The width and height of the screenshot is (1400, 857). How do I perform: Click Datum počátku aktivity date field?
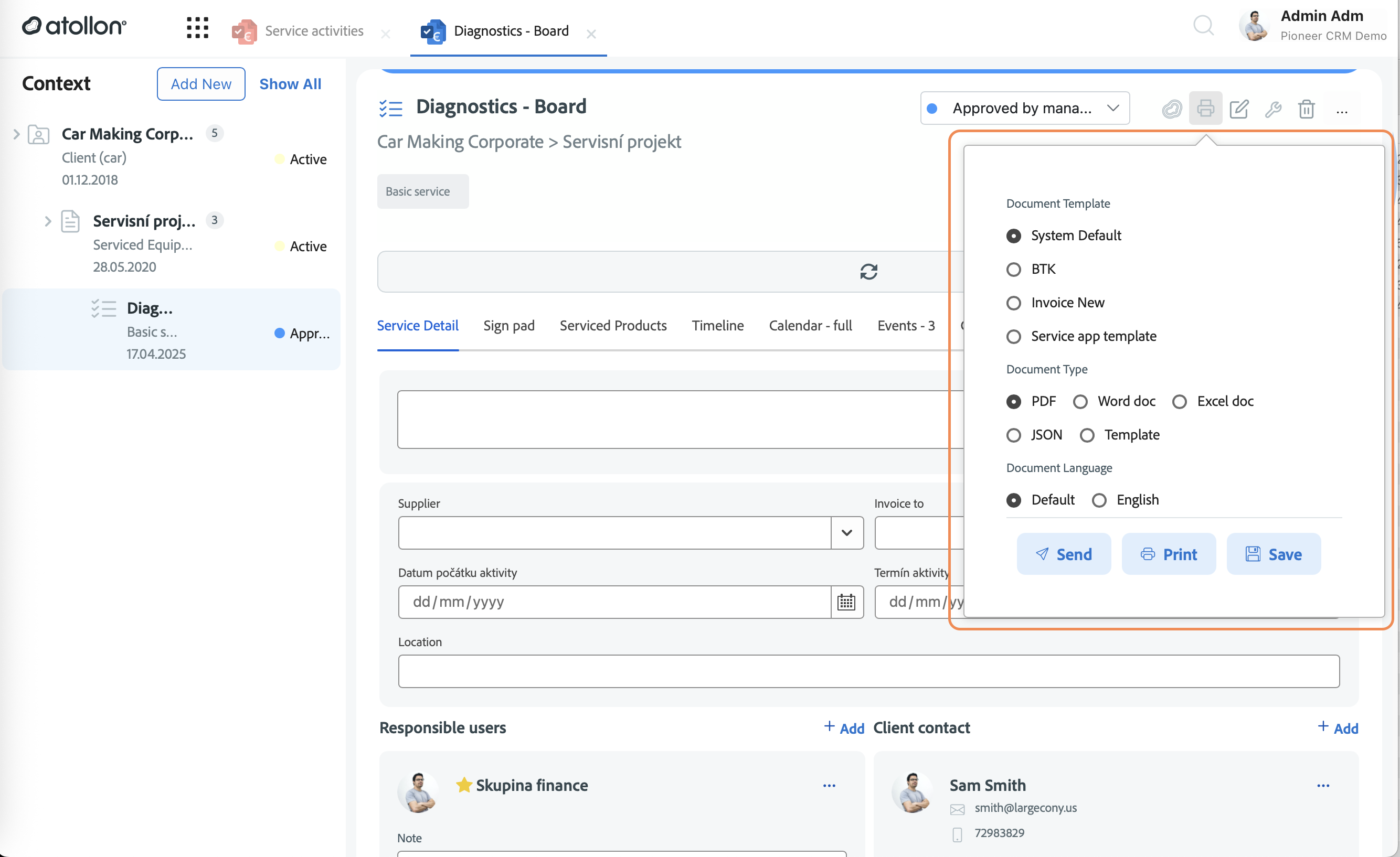614,602
